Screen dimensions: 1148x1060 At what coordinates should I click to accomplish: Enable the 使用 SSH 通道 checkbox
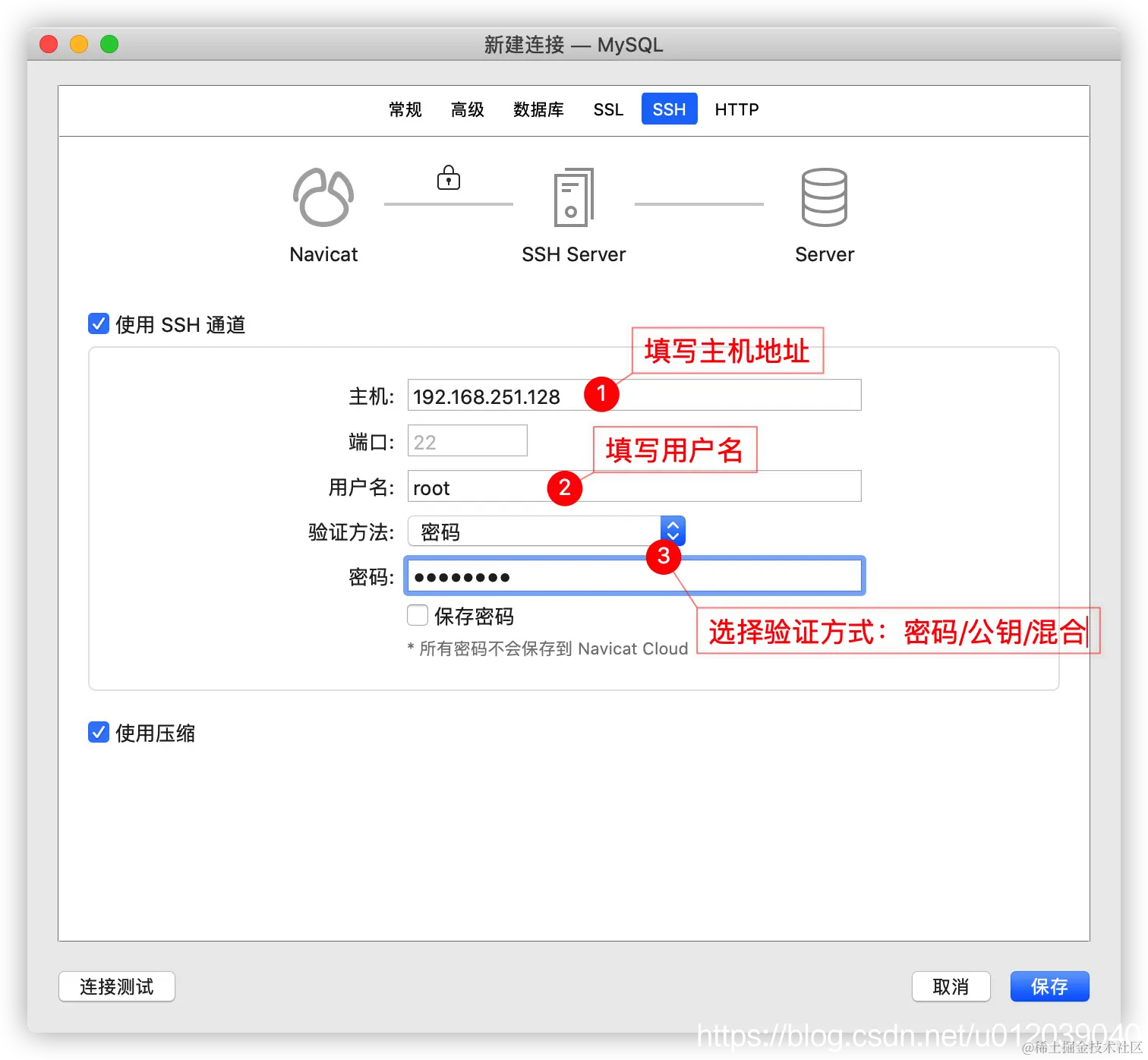tap(98, 323)
